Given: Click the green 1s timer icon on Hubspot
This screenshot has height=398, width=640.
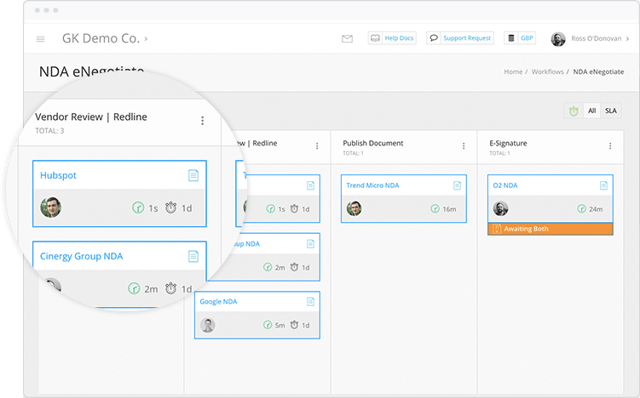Looking at the screenshot, I should point(138,208).
